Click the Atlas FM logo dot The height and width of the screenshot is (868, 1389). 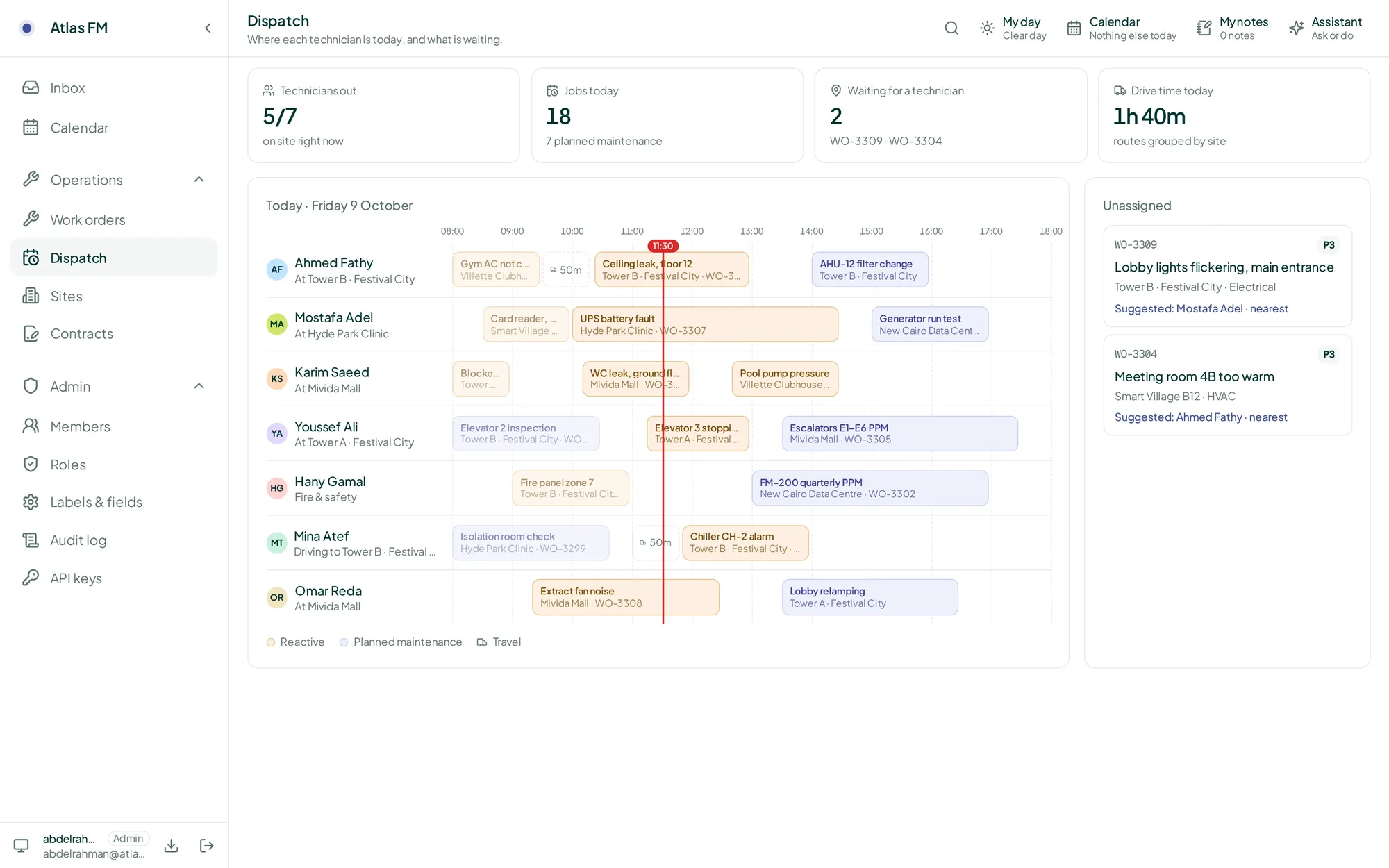[x=27, y=28]
